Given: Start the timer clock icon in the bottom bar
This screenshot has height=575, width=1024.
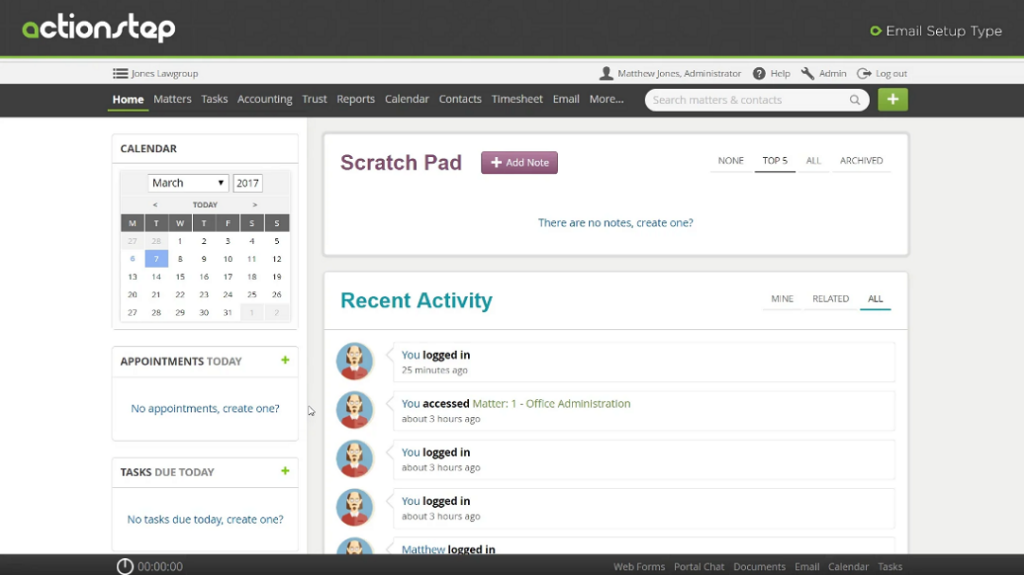Looking at the screenshot, I should coord(125,567).
